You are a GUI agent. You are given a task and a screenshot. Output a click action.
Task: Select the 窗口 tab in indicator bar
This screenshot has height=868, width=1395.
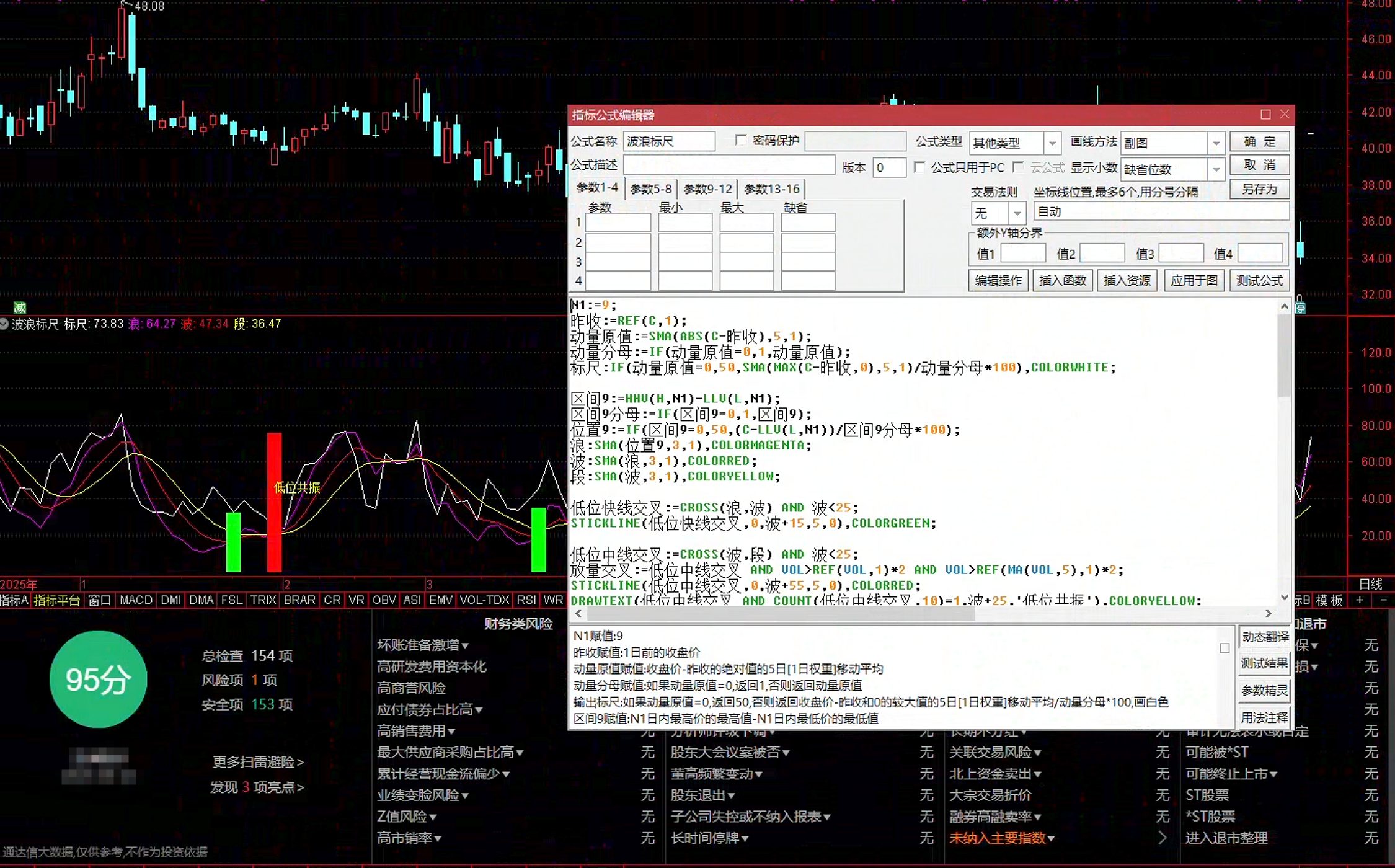pos(99,600)
